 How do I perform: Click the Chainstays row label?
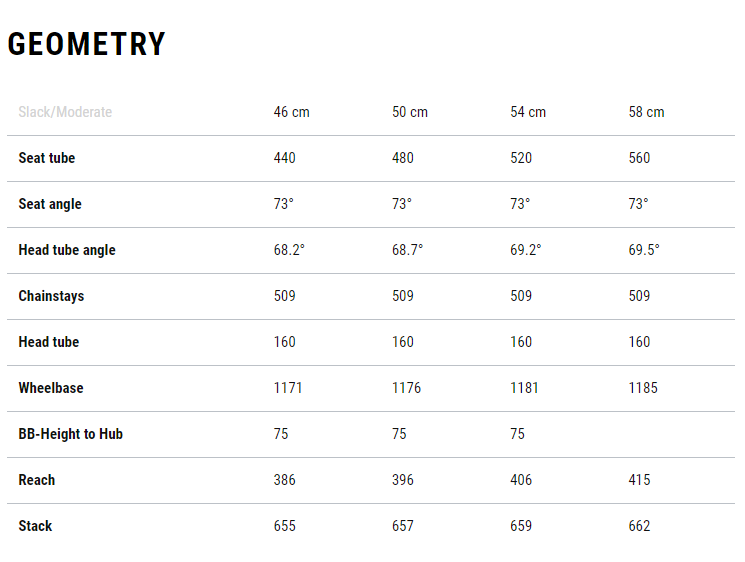51,296
